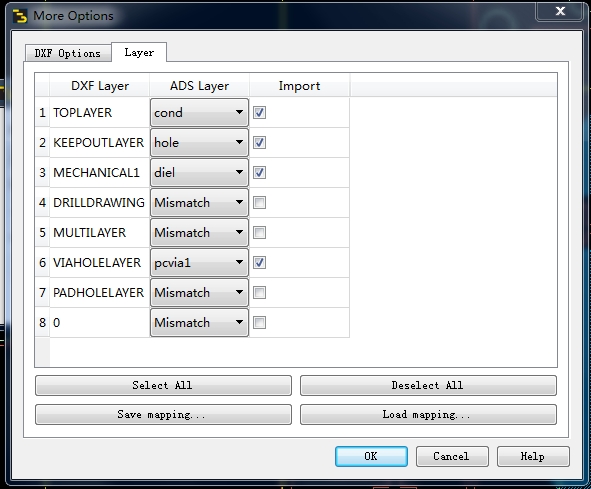
Task: Open the pcvia1 dropdown for VIAHOLELAYER
Action: 199,262
